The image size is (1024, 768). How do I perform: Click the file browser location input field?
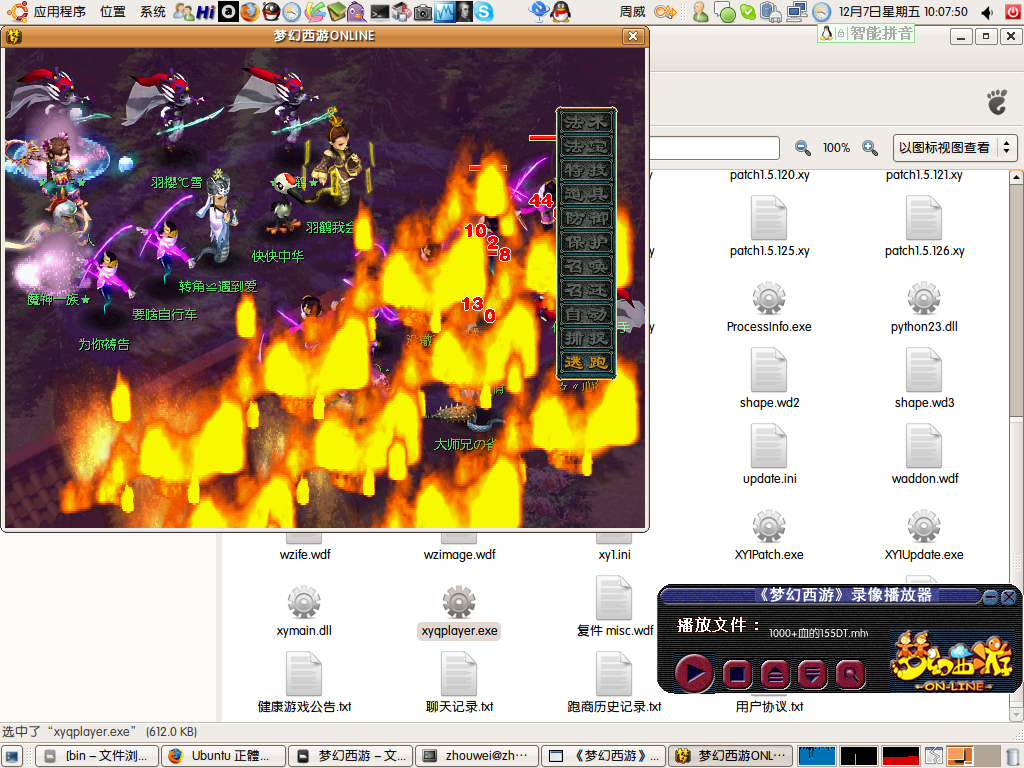(714, 148)
